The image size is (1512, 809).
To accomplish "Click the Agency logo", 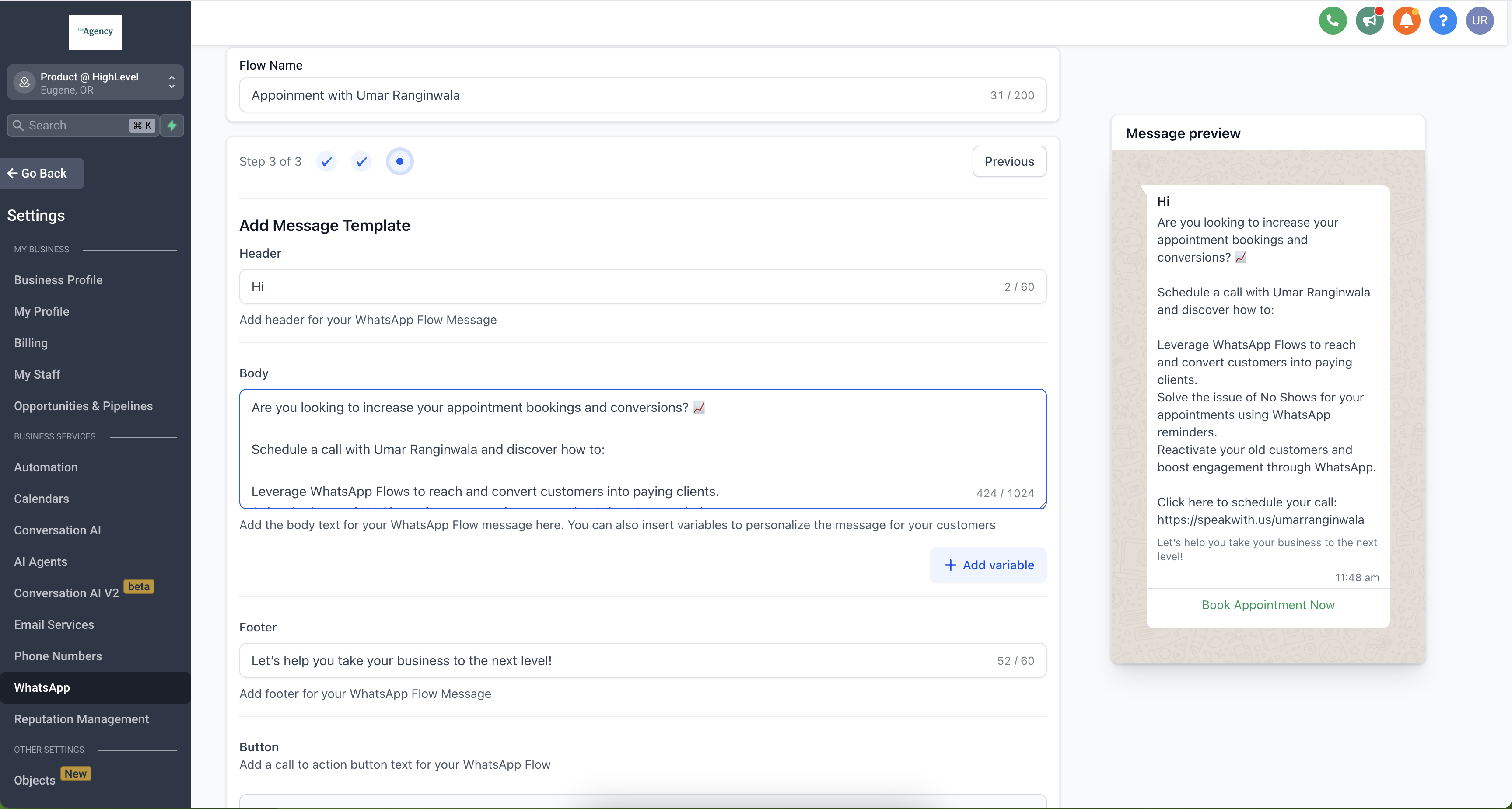I will [95, 31].
